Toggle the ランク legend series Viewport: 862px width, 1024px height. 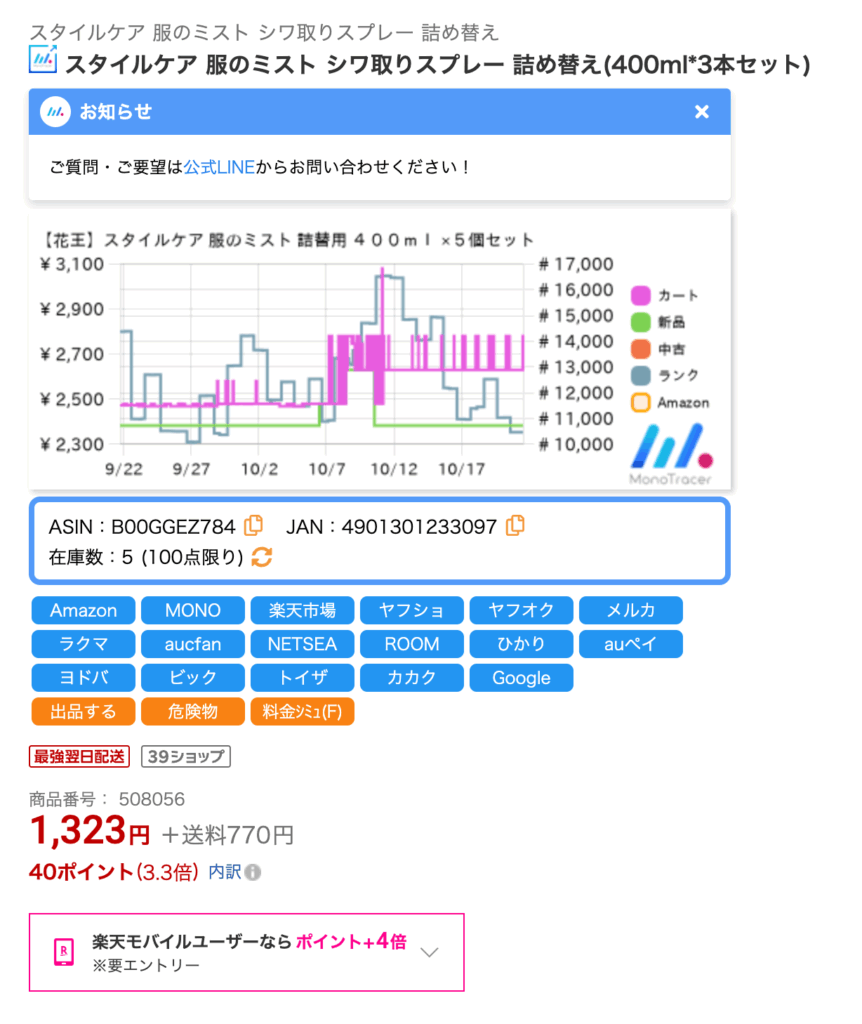tap(642, 375)
